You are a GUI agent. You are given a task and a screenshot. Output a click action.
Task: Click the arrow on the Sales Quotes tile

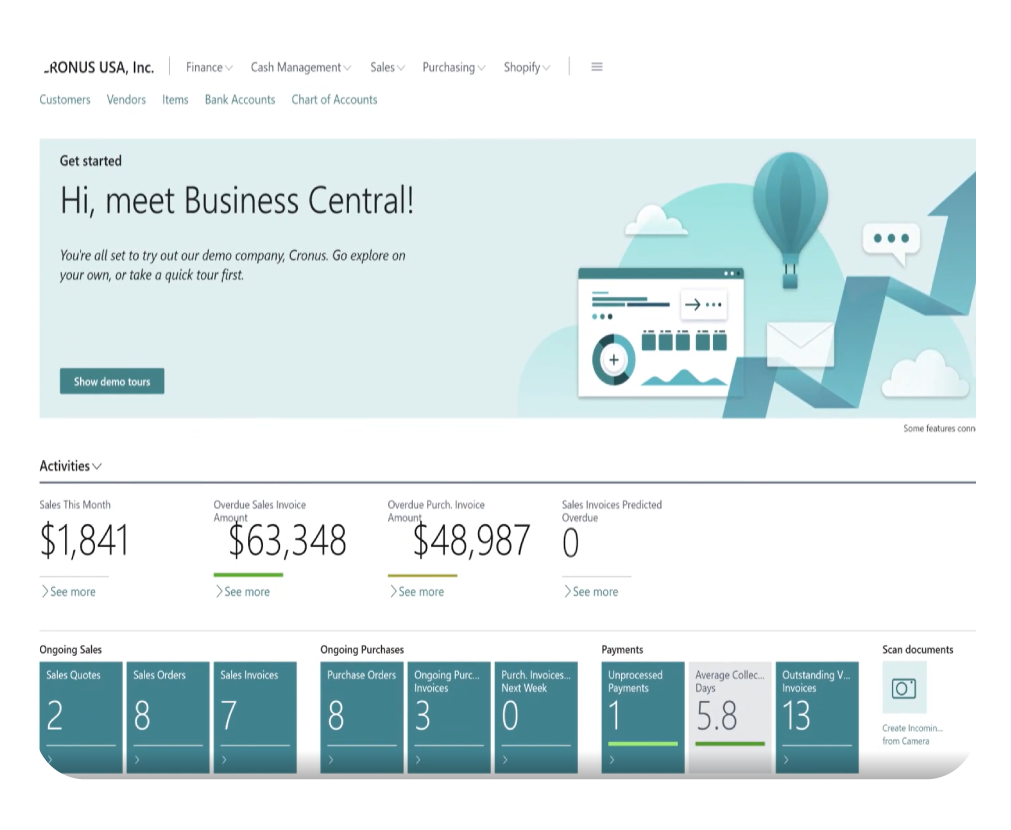(x=49, y=760)
